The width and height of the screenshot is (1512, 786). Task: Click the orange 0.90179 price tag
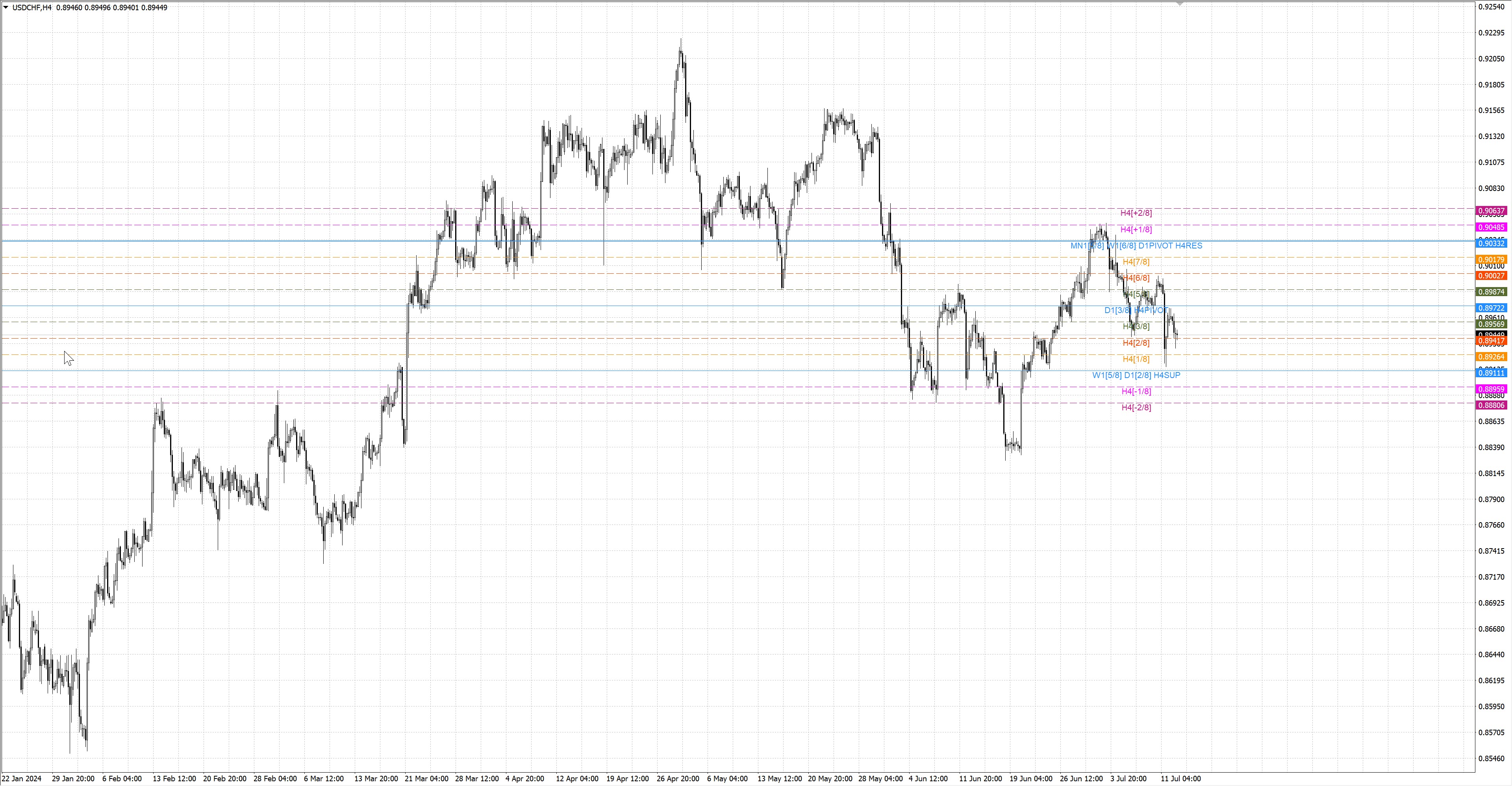[x=1491, y=260]
